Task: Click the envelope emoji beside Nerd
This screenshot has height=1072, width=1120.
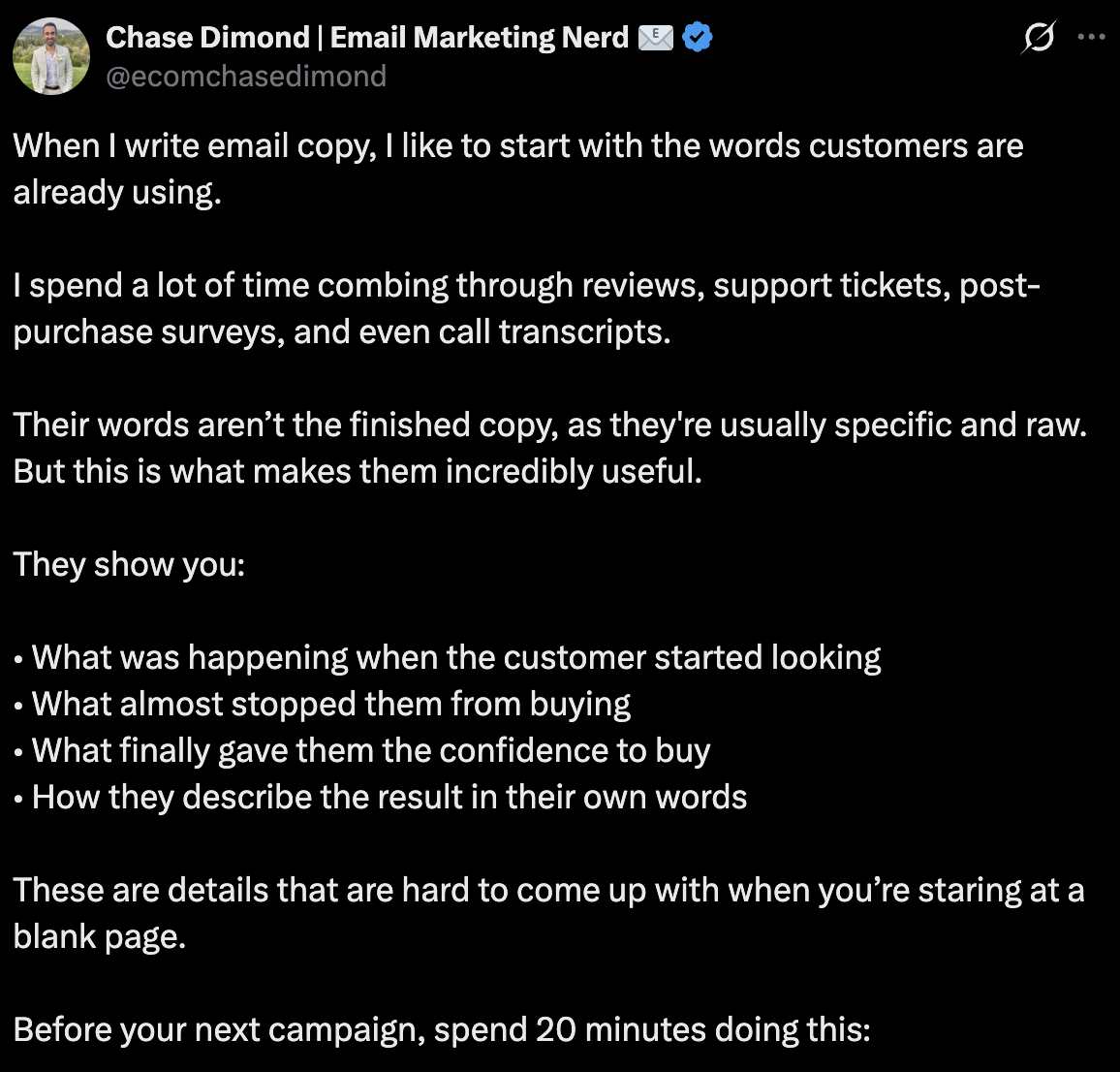Action: click(655, 37)
